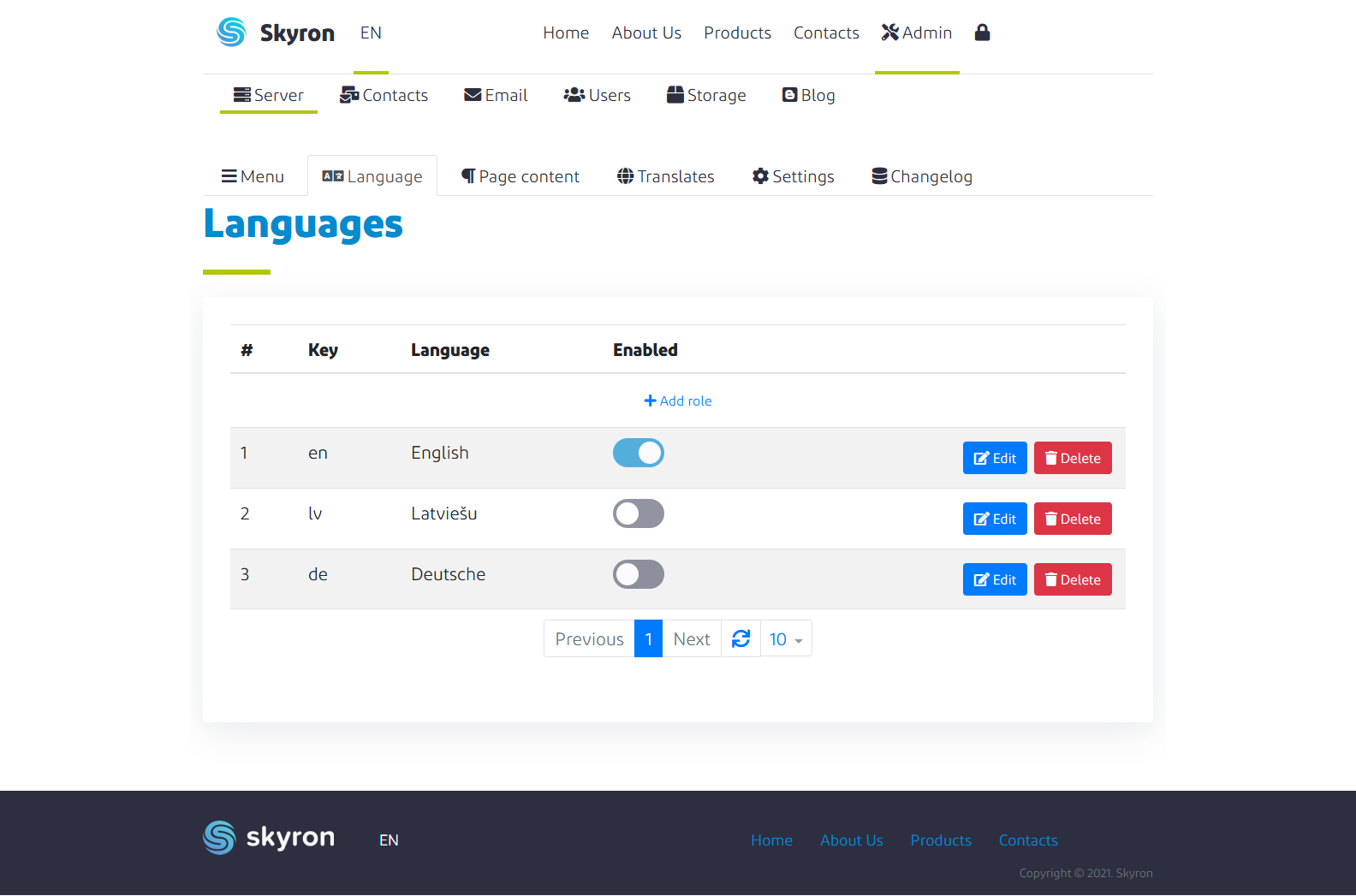Screen dimensions: 1356x896
Task: Select page 1 in pagination
Action: tap(648, 638)
